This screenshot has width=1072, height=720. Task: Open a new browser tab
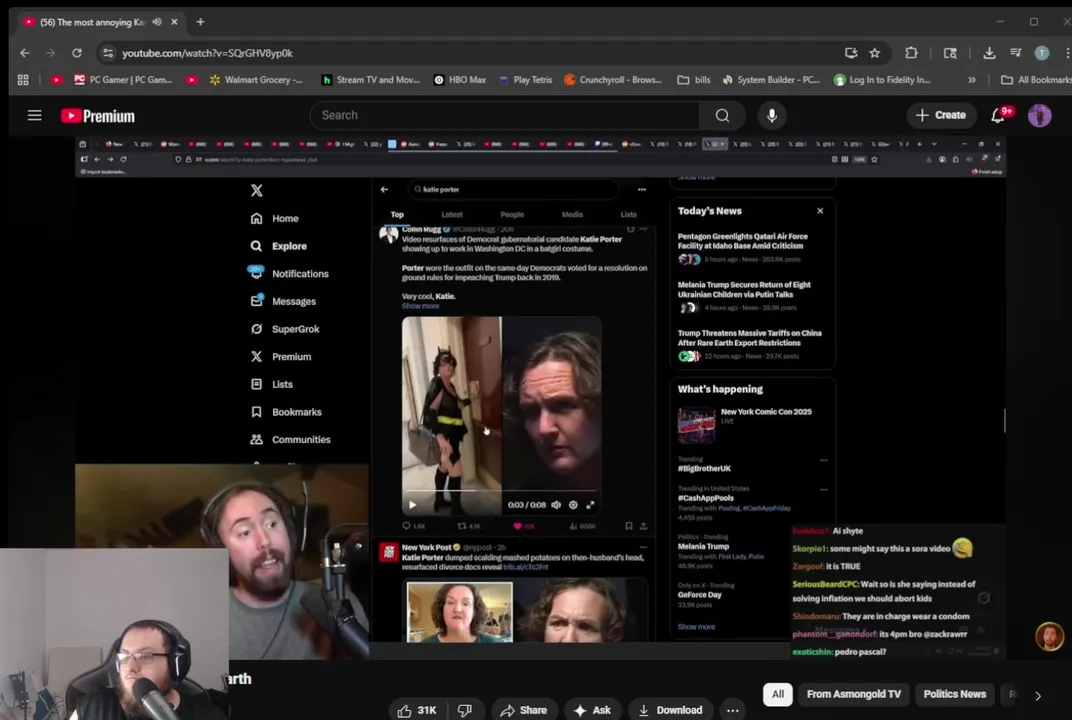point(200,22)
